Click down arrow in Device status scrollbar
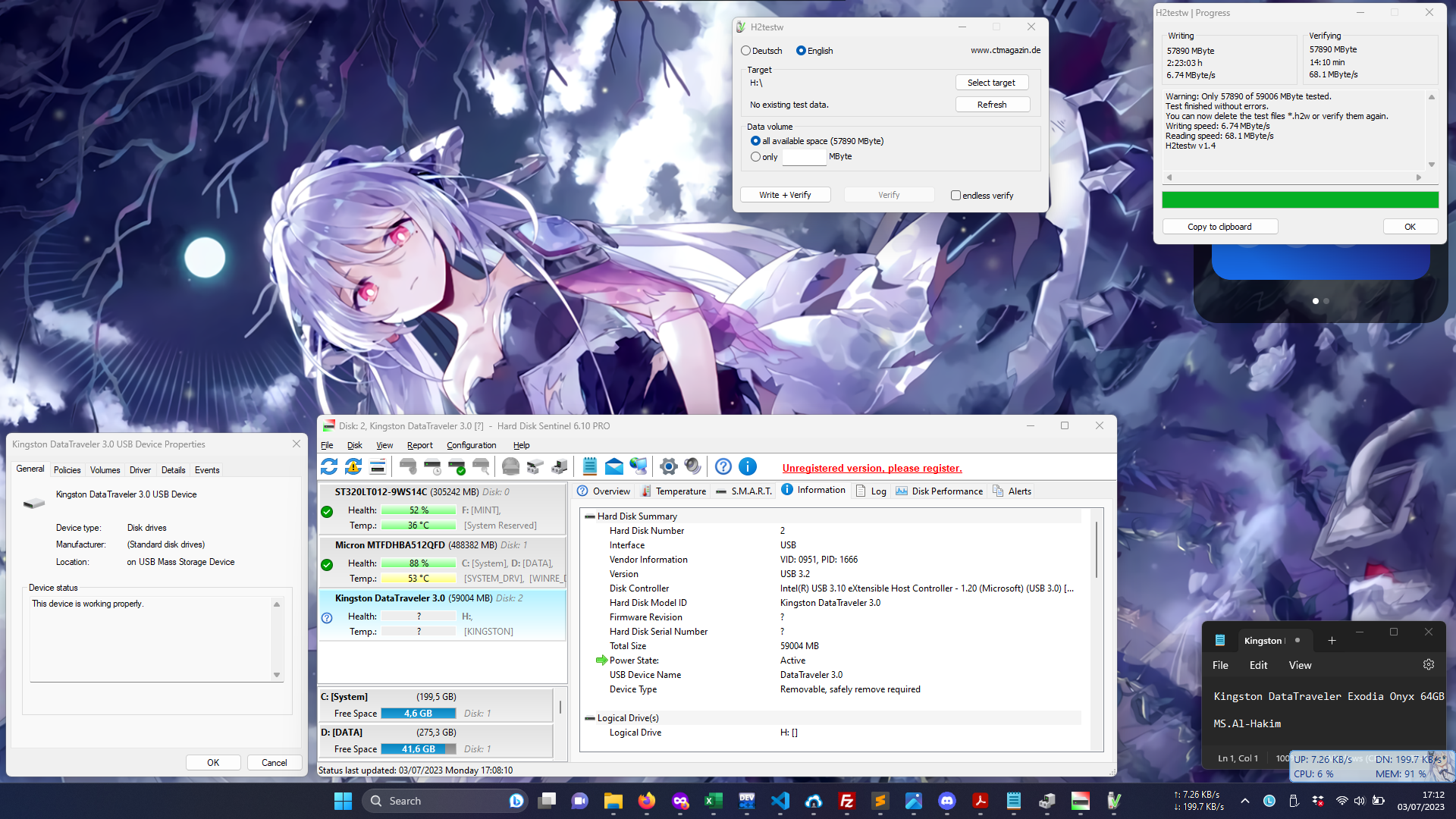 [277, 675]
